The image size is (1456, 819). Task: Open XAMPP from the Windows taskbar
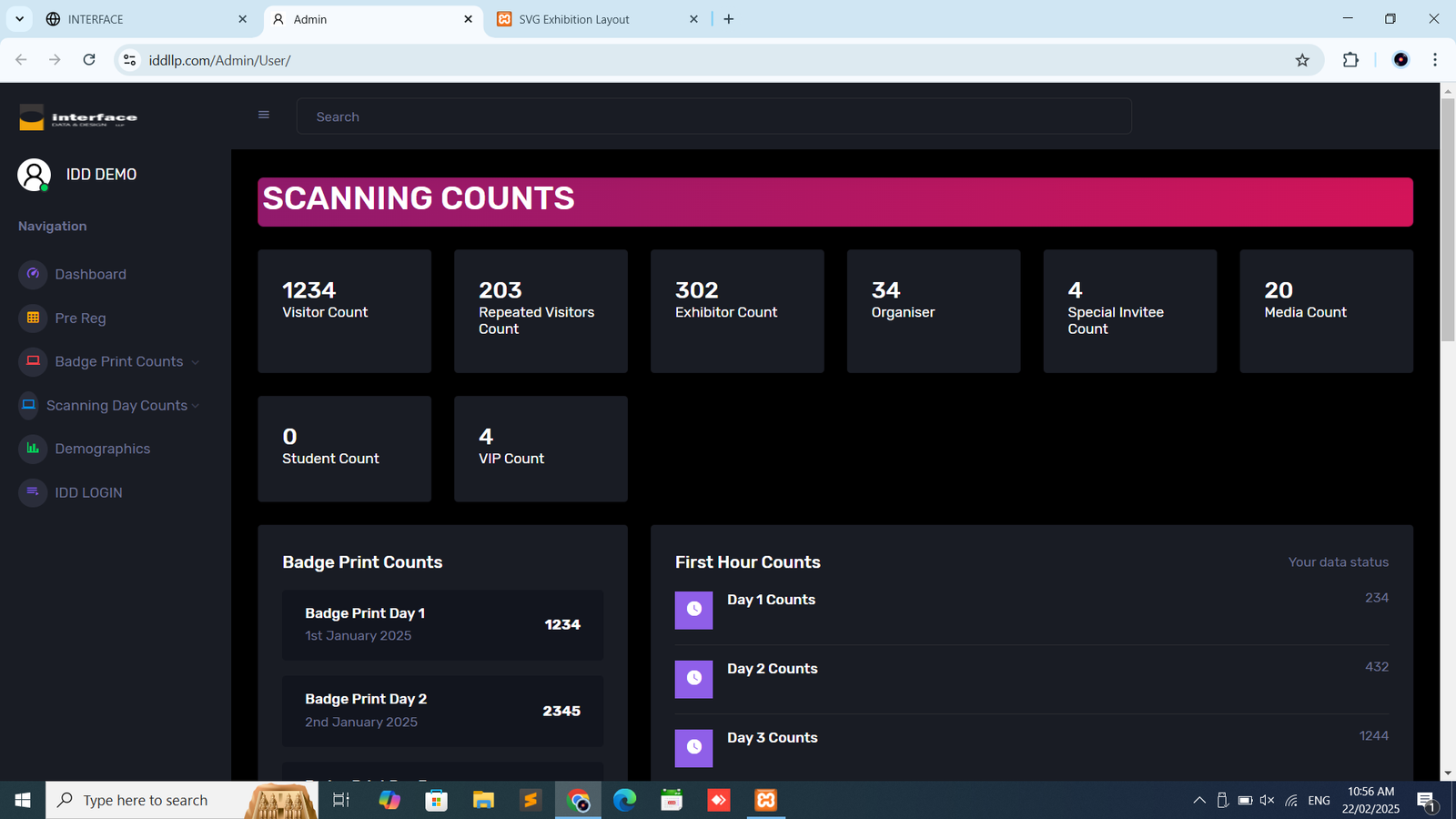[765, 800]
